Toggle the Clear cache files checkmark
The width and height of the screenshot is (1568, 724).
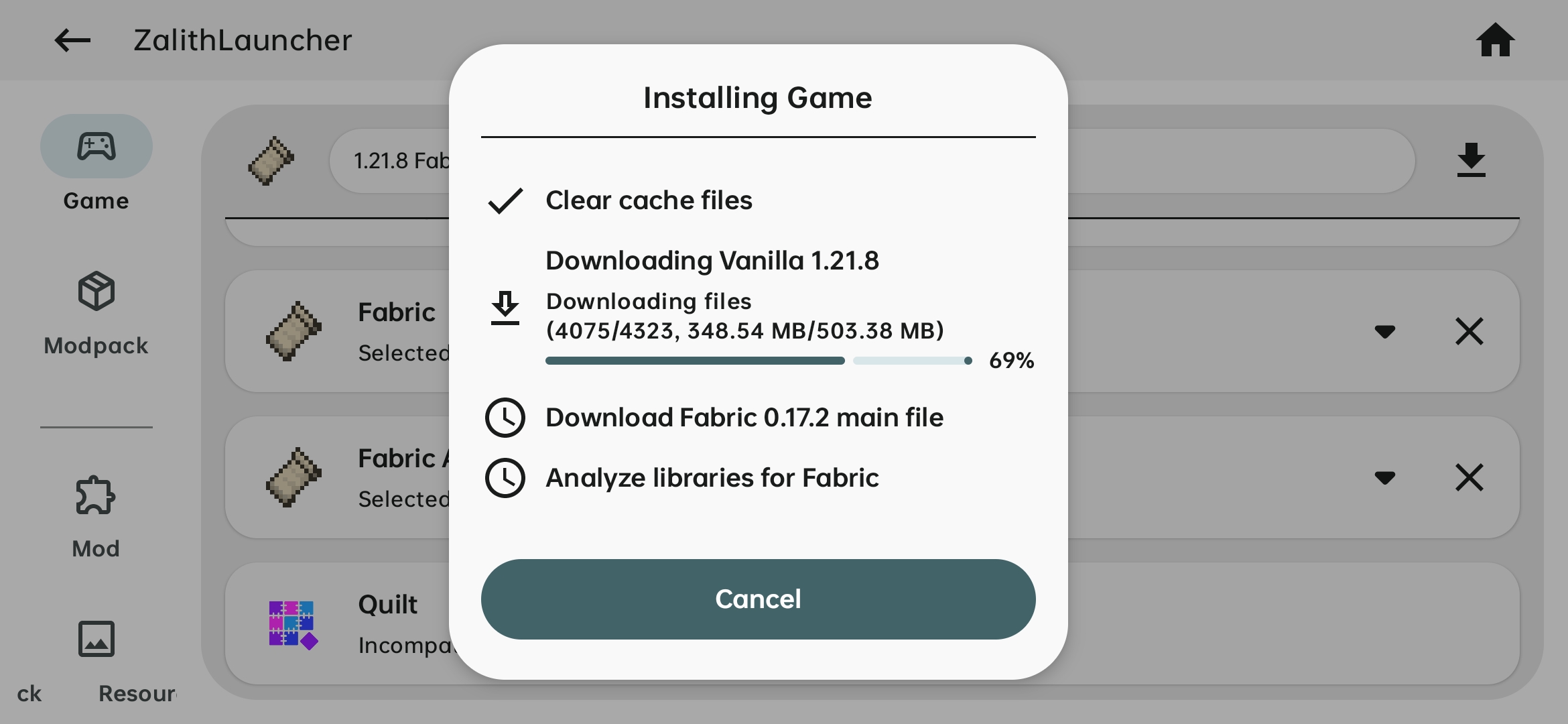pyautogui.click(x=504, y=200)
